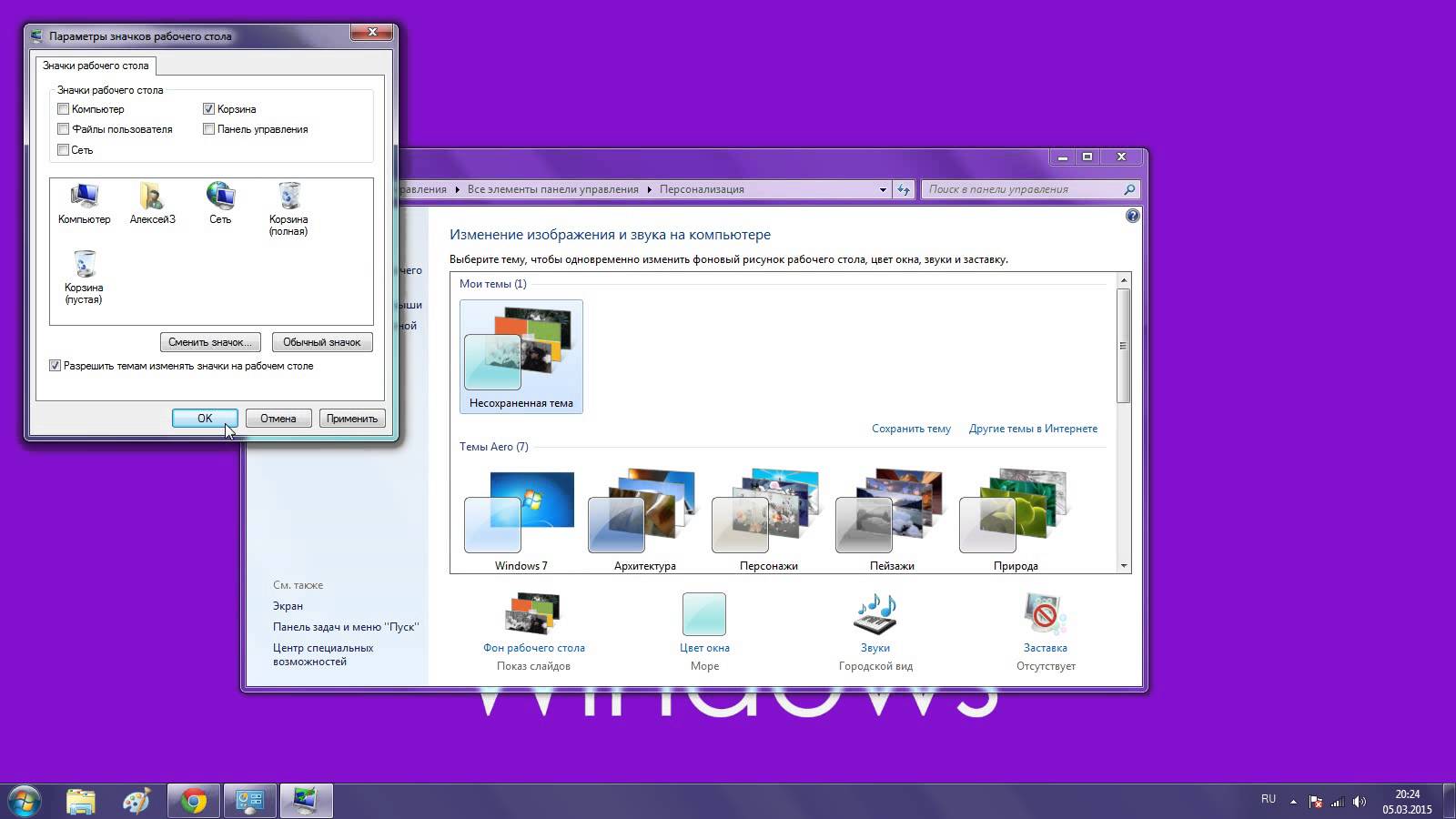
Task: Open the Start menu orb
Action: 24,801
